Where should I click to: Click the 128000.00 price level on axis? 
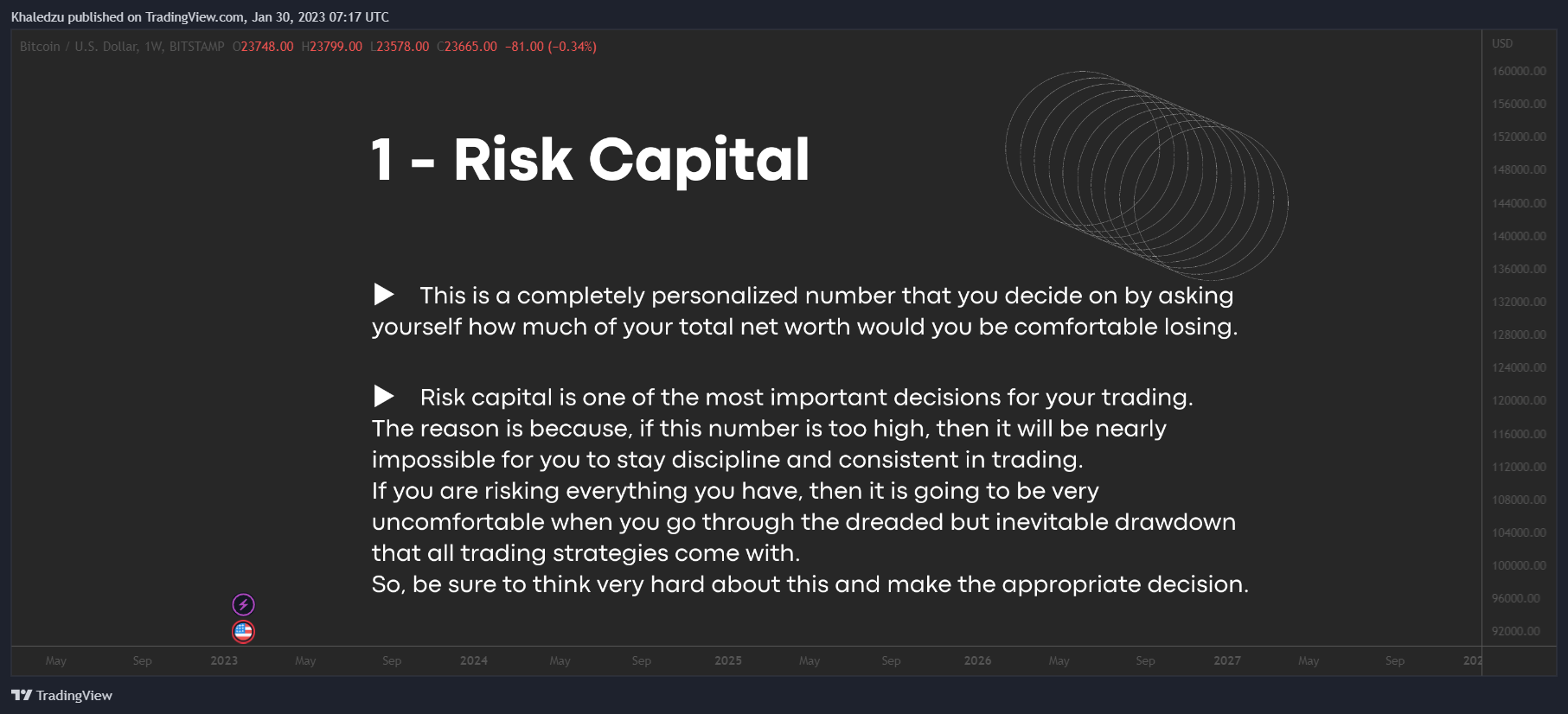[x=1519, y=335]
